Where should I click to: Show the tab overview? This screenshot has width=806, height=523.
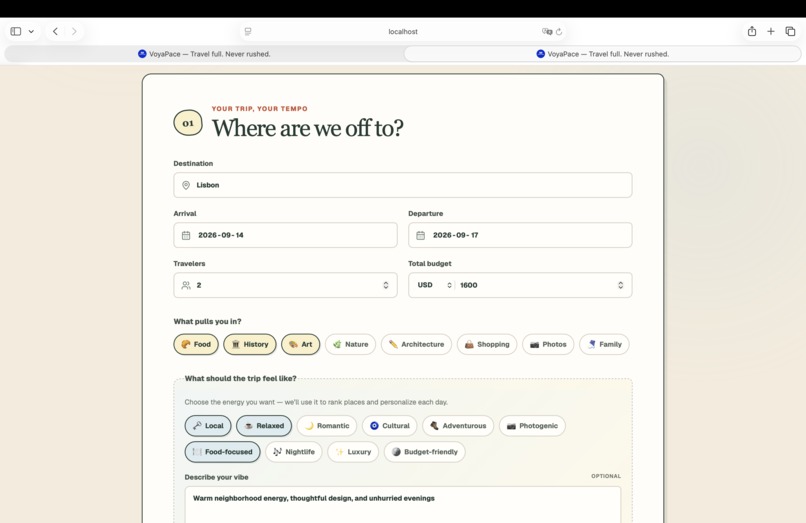[x=790, y=31]
